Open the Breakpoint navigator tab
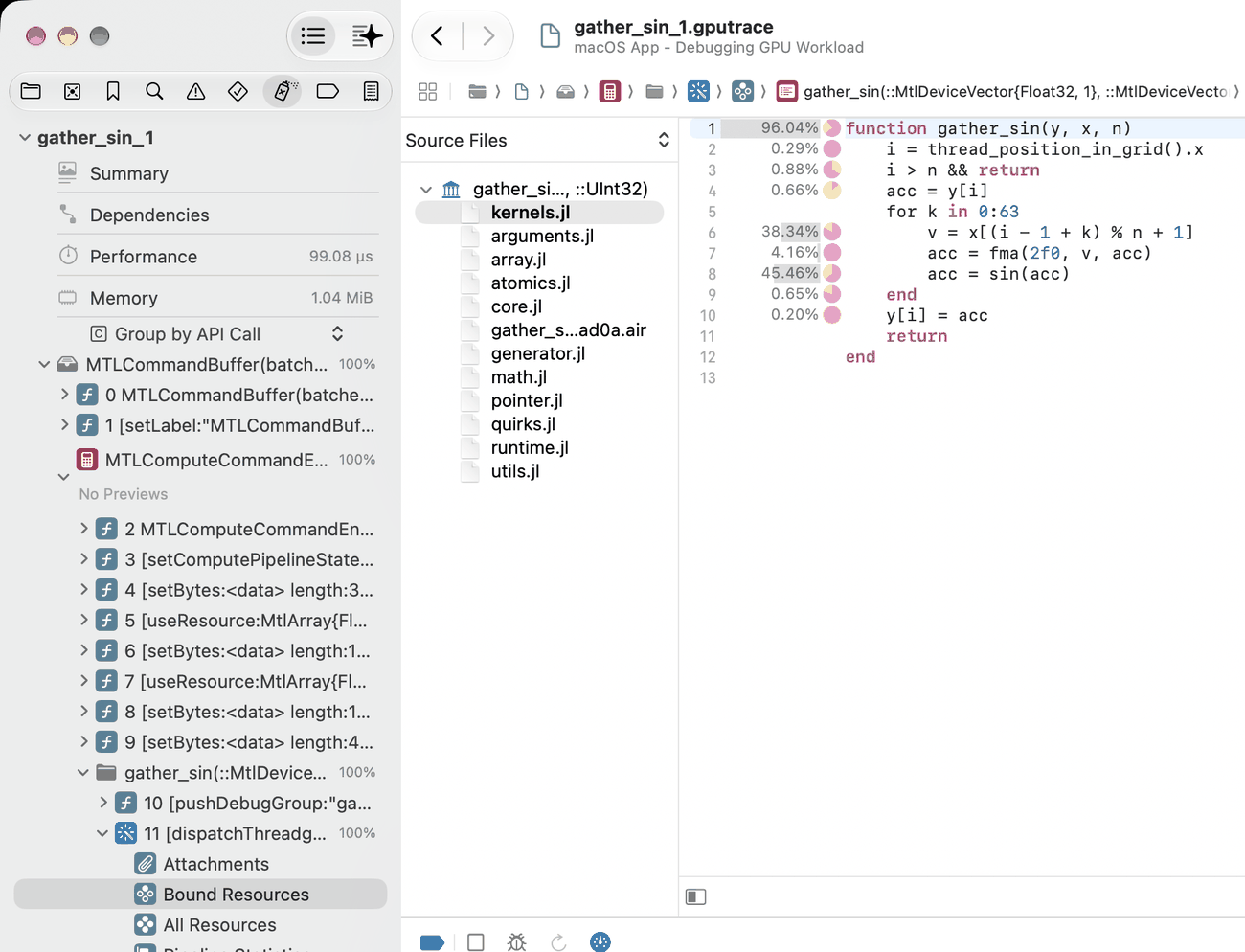This screenshot has height=952, width=1245. click(328, 91)
